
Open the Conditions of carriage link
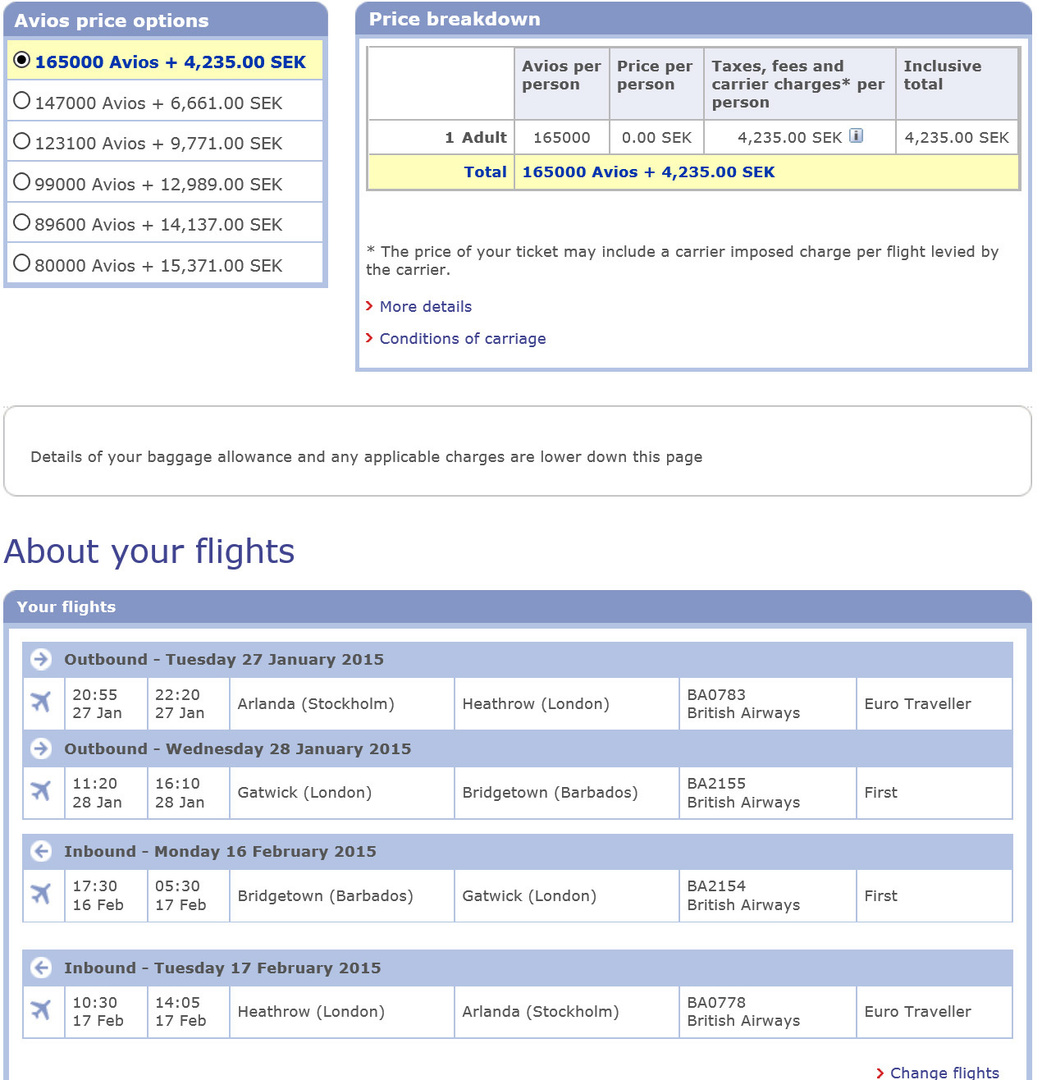tap(462, 338)
